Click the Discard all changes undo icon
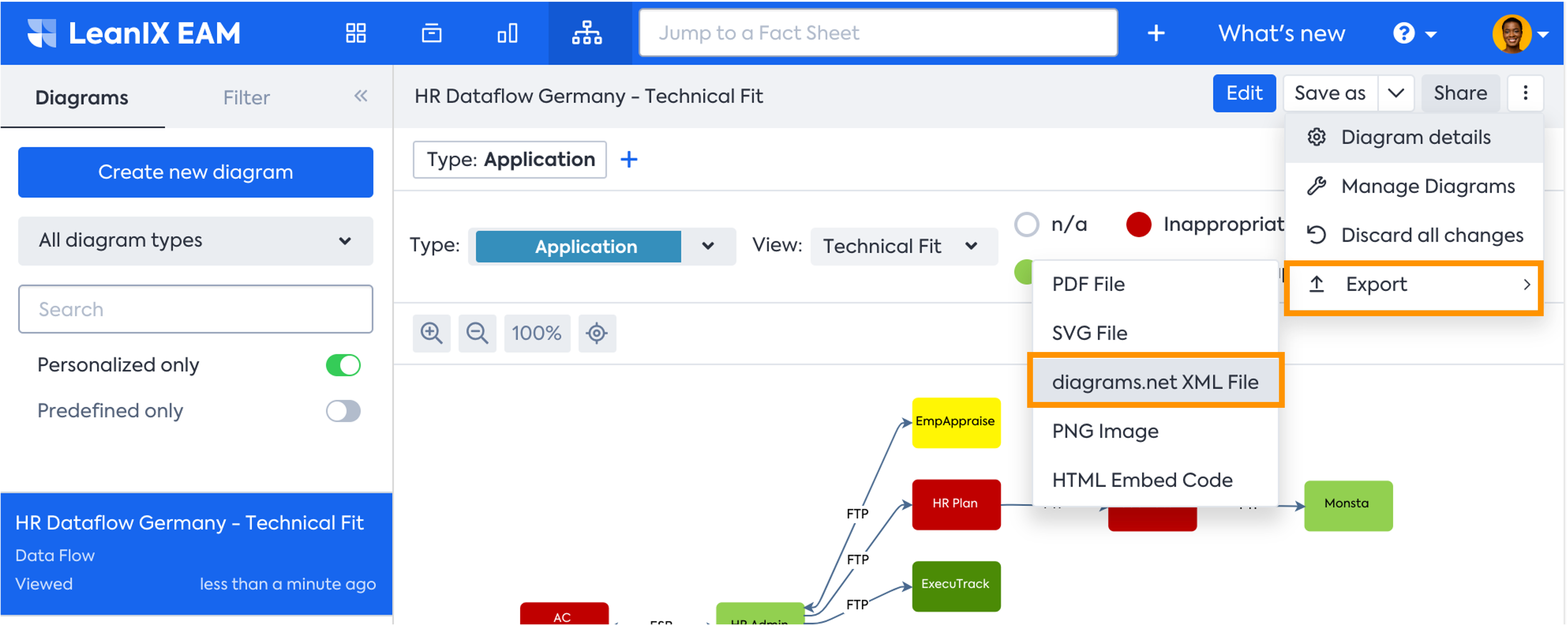This screenshot has width=1568, height=626. [x=1317, y=235]
